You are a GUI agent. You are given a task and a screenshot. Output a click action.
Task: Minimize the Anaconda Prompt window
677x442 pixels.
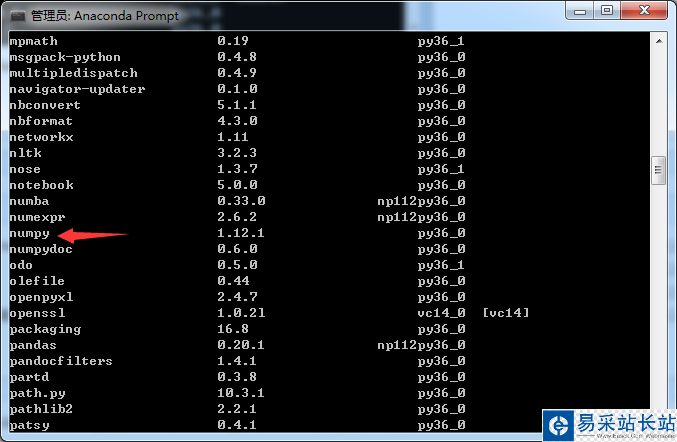[579, 11]
